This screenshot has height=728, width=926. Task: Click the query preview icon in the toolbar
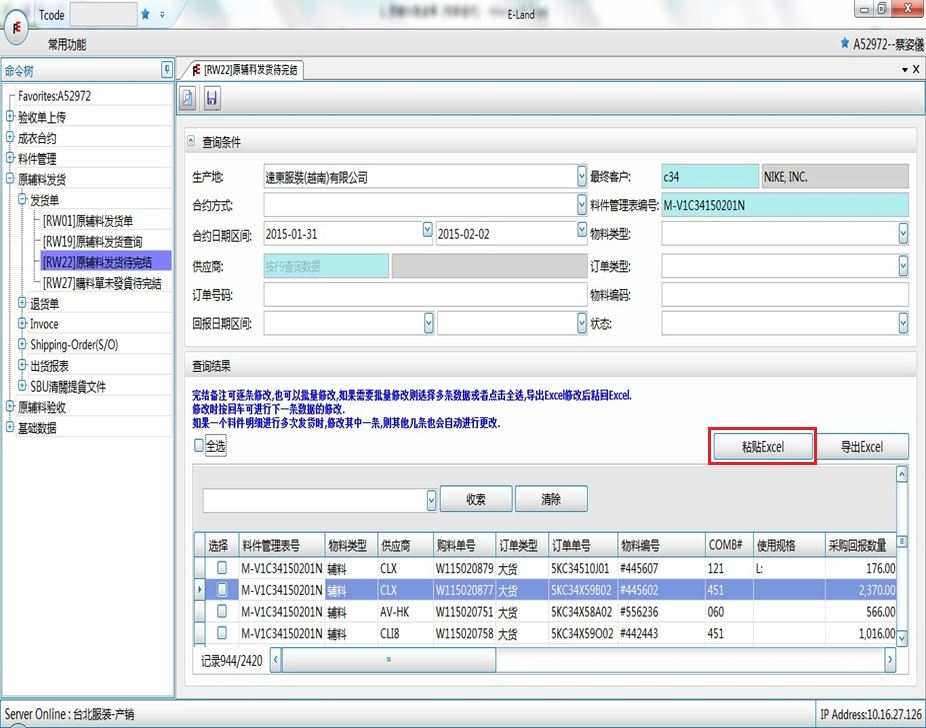[x=188, y=98]
